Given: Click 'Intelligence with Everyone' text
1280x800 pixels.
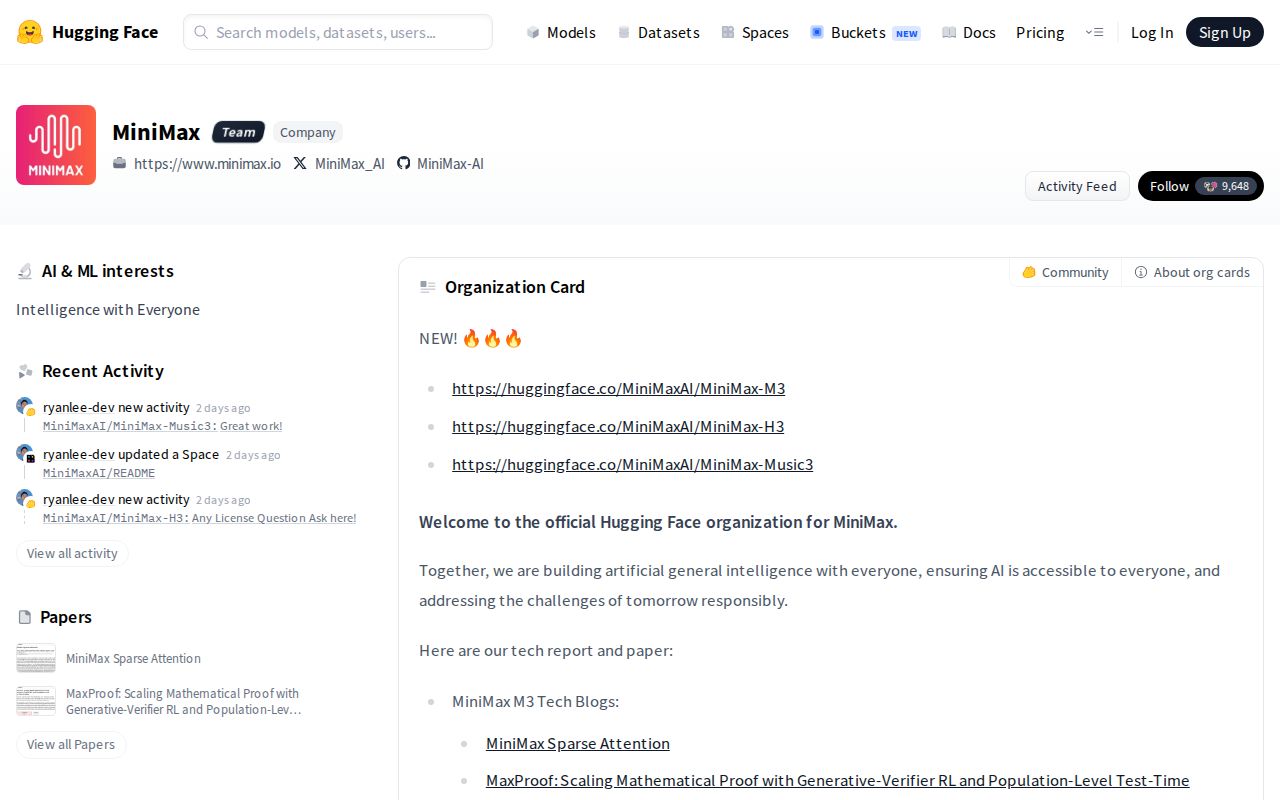Looking at the screenshot, I should (108, 309).
